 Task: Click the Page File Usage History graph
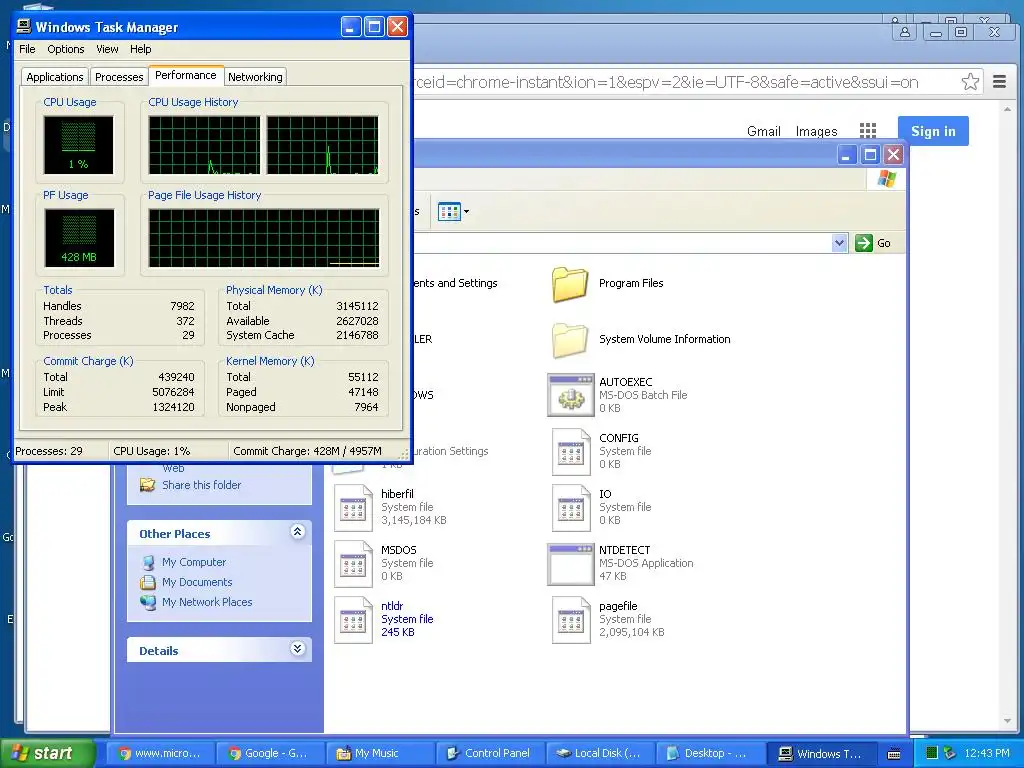click(x=264, y=238)
